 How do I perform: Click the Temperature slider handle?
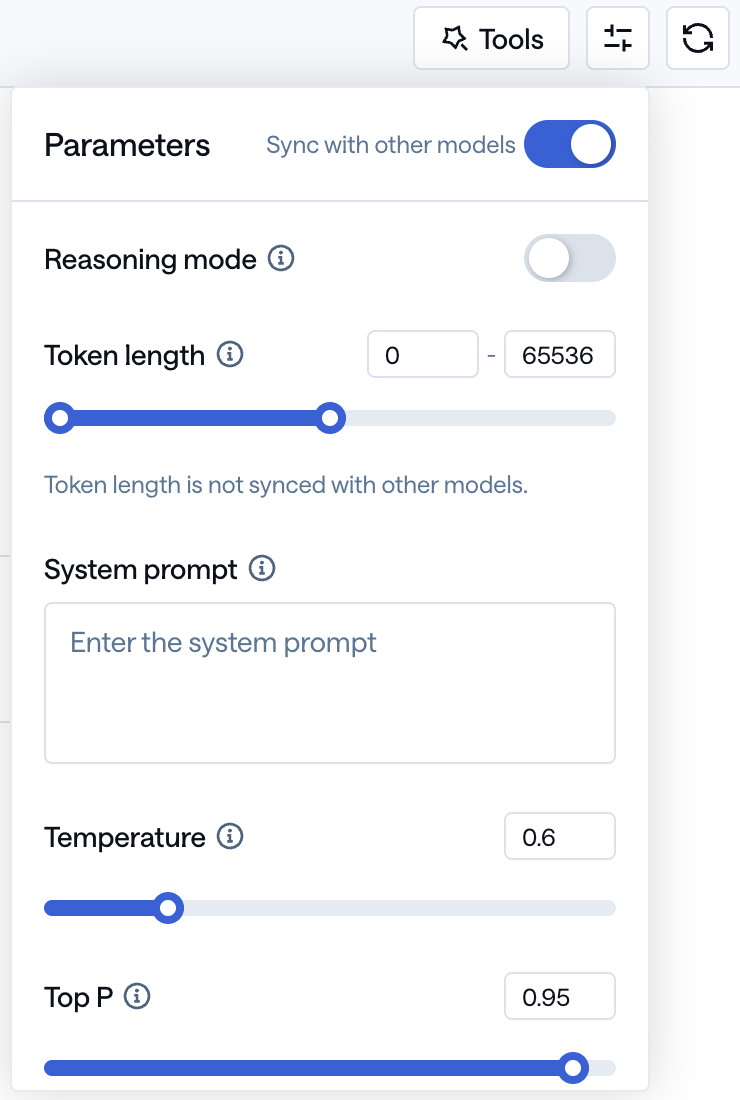tap(169, 908)
